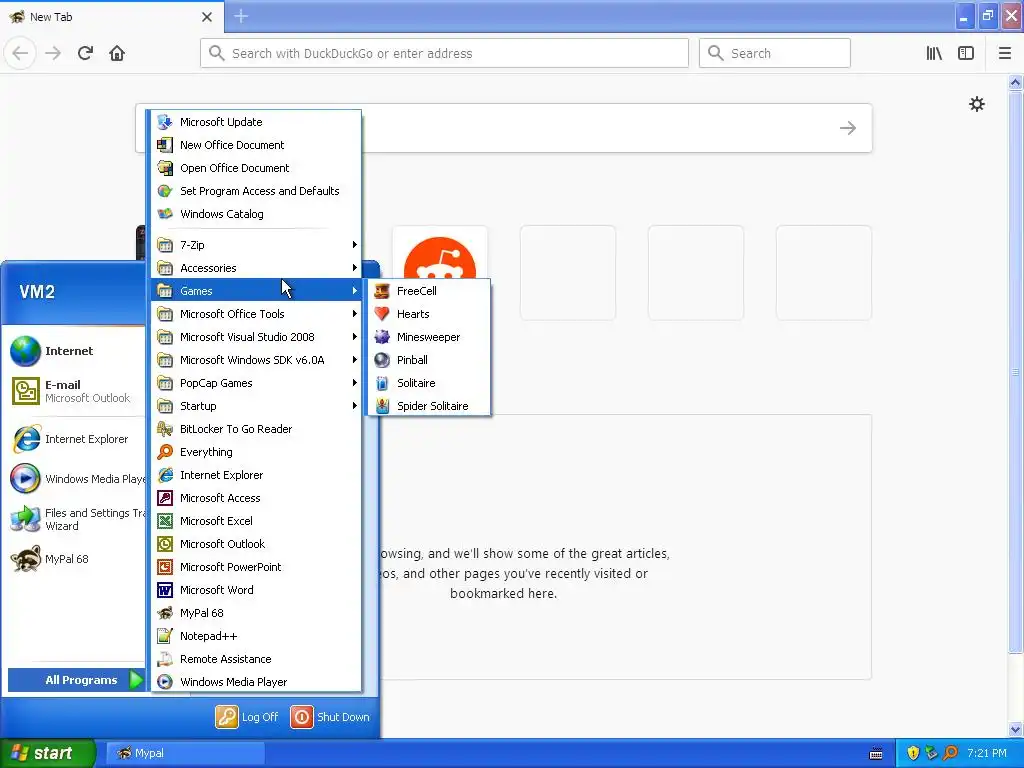1024x768 pixels.
Task: Open Internet Explorer in All Programs list
Action: click(x=256, y=475)
